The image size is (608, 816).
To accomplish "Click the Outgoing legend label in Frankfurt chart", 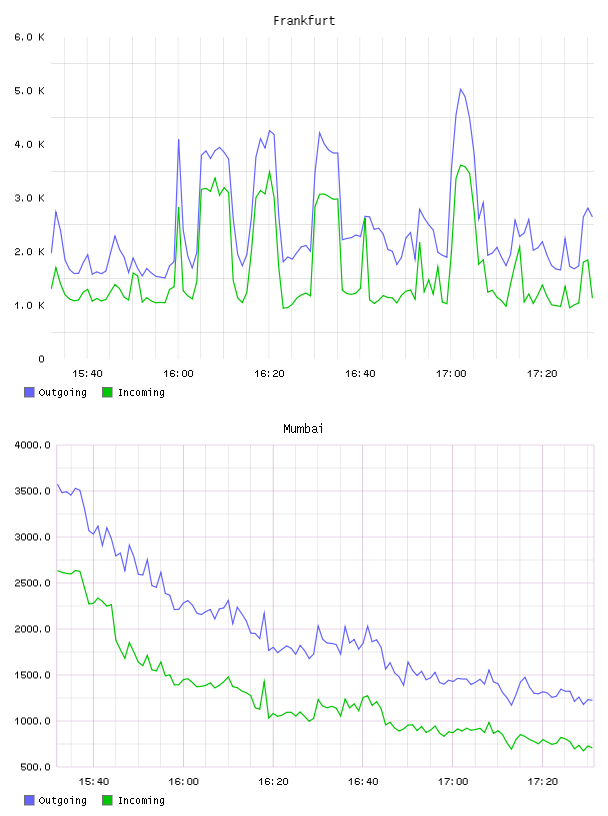I will [62, 393].
